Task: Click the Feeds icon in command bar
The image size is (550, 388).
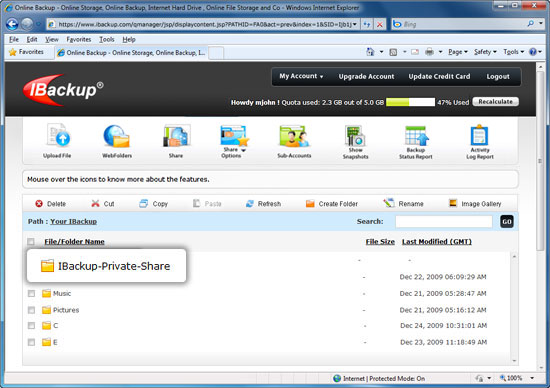Action: (x=393, y=52)
